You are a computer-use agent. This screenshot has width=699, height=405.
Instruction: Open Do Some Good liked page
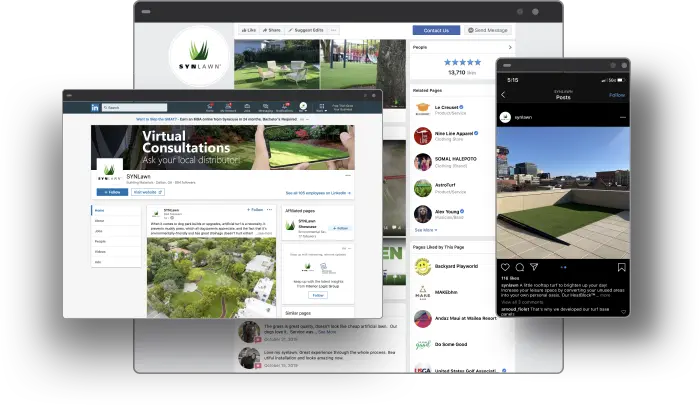point(449,344)
